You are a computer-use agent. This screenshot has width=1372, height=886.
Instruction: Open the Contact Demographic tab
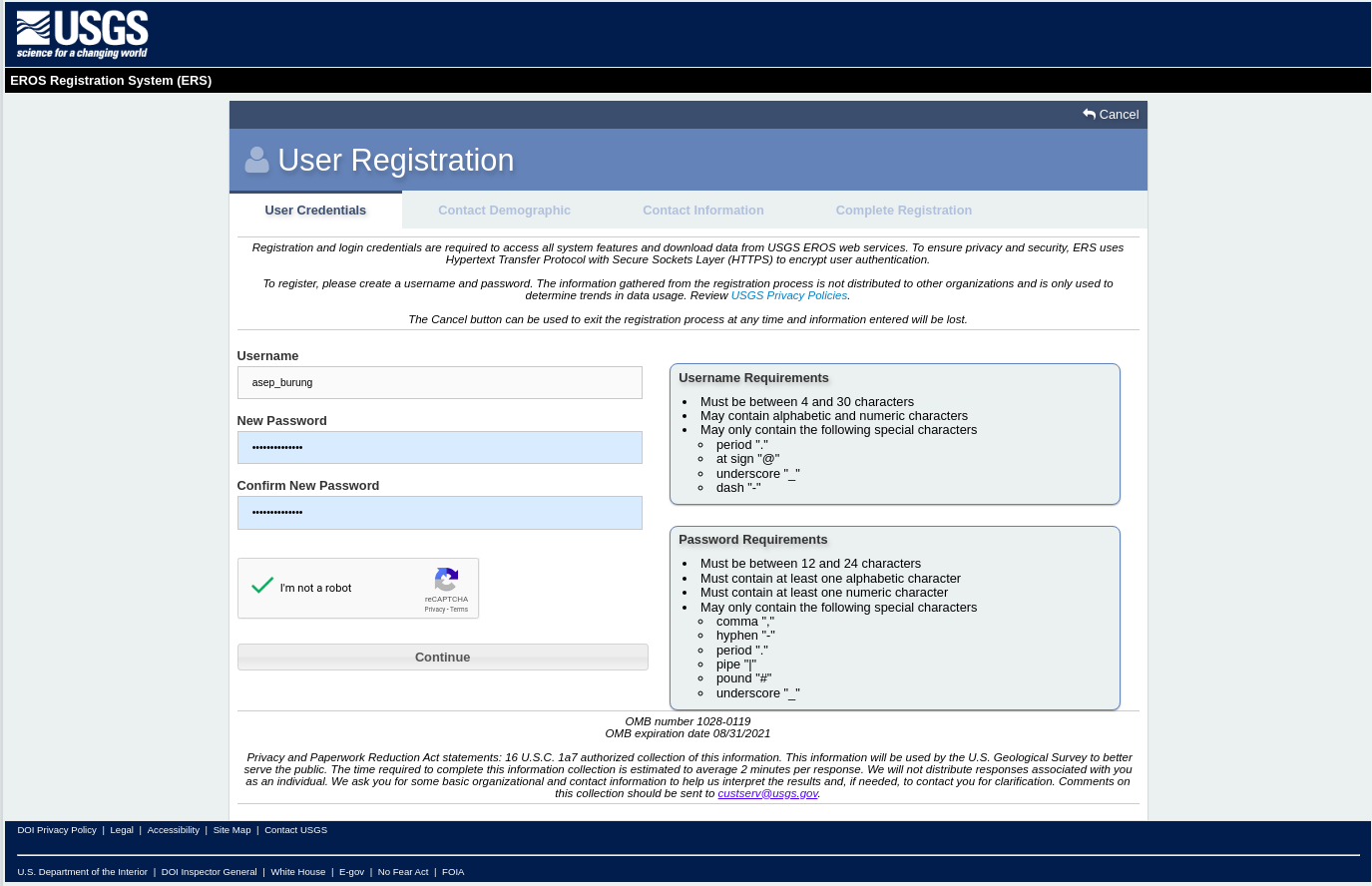(x=504, y=211)
